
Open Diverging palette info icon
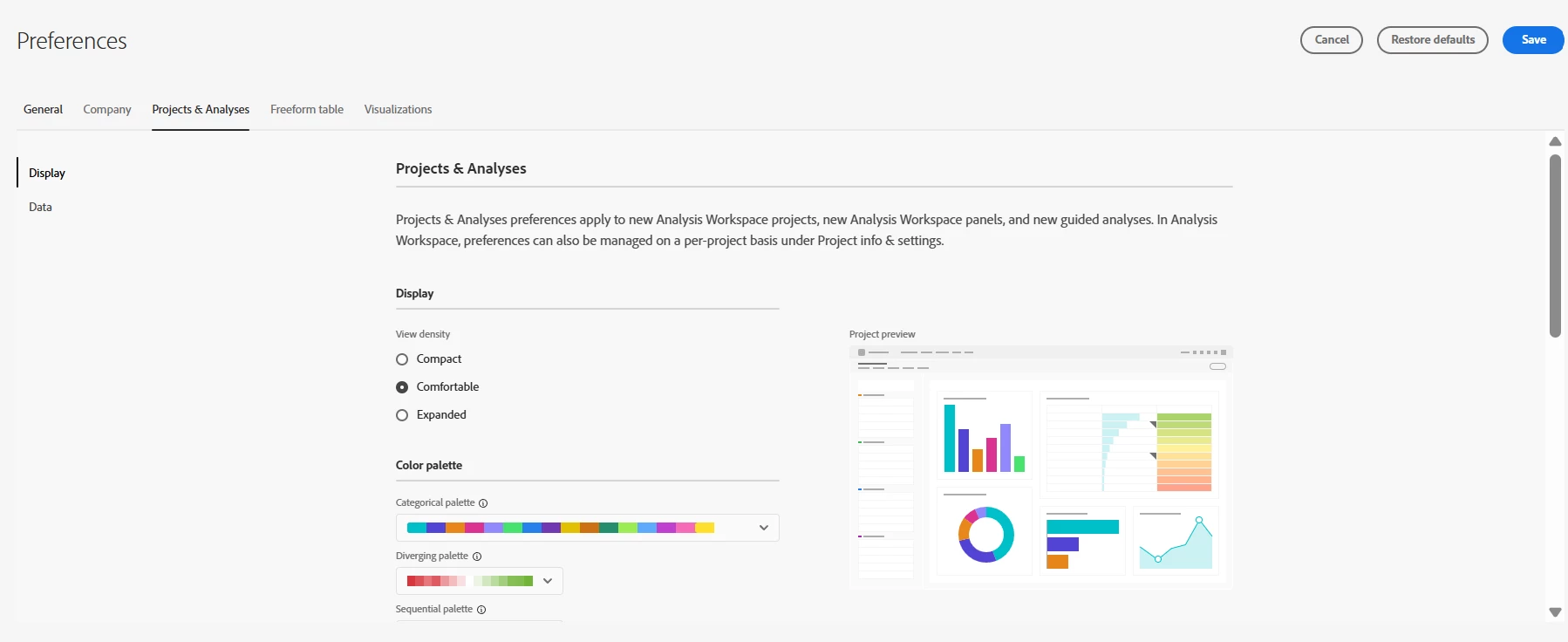pyautogui.click(x=477, y=557)
